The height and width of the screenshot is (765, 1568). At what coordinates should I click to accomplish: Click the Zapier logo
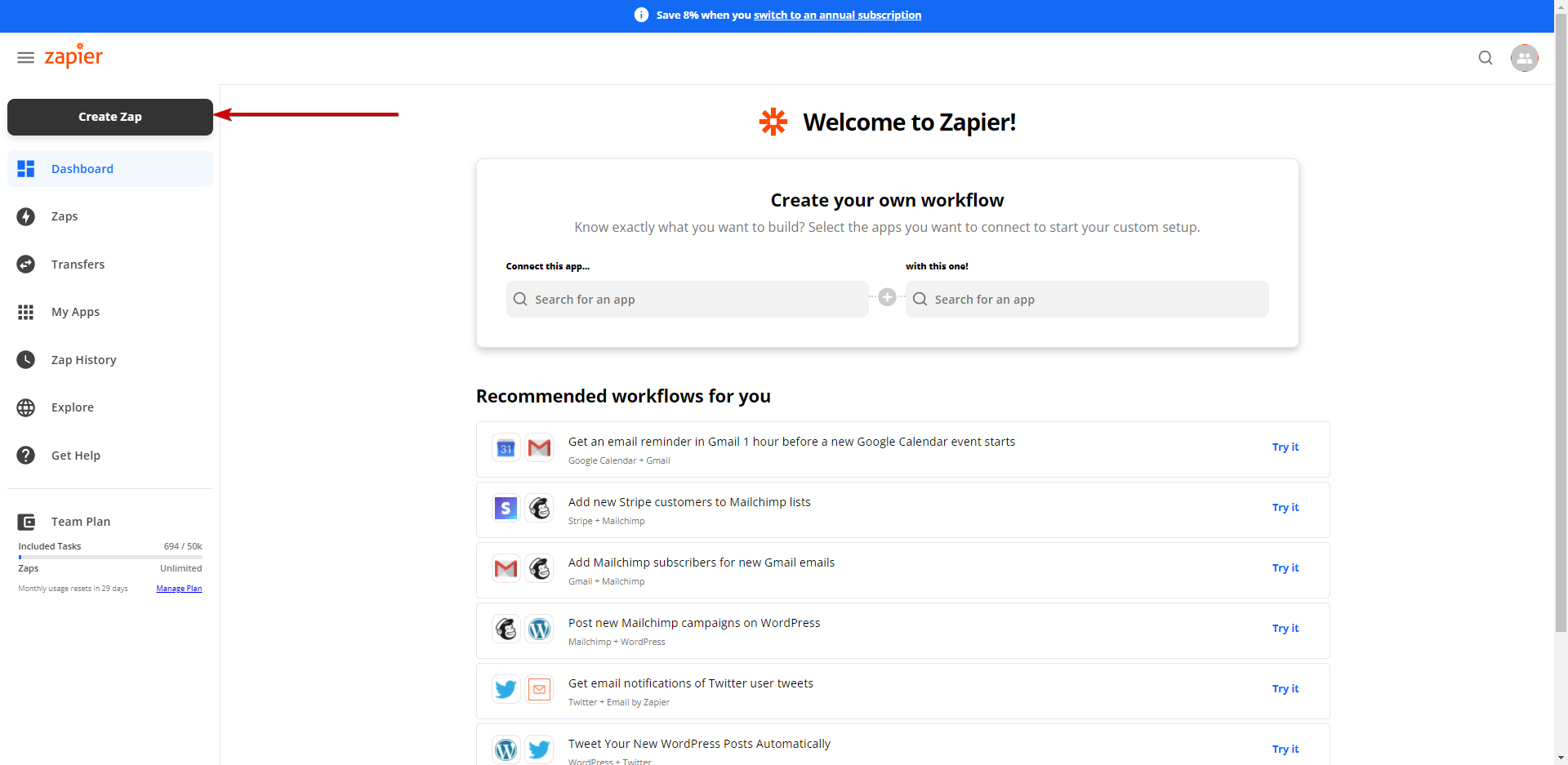[73, 56]
